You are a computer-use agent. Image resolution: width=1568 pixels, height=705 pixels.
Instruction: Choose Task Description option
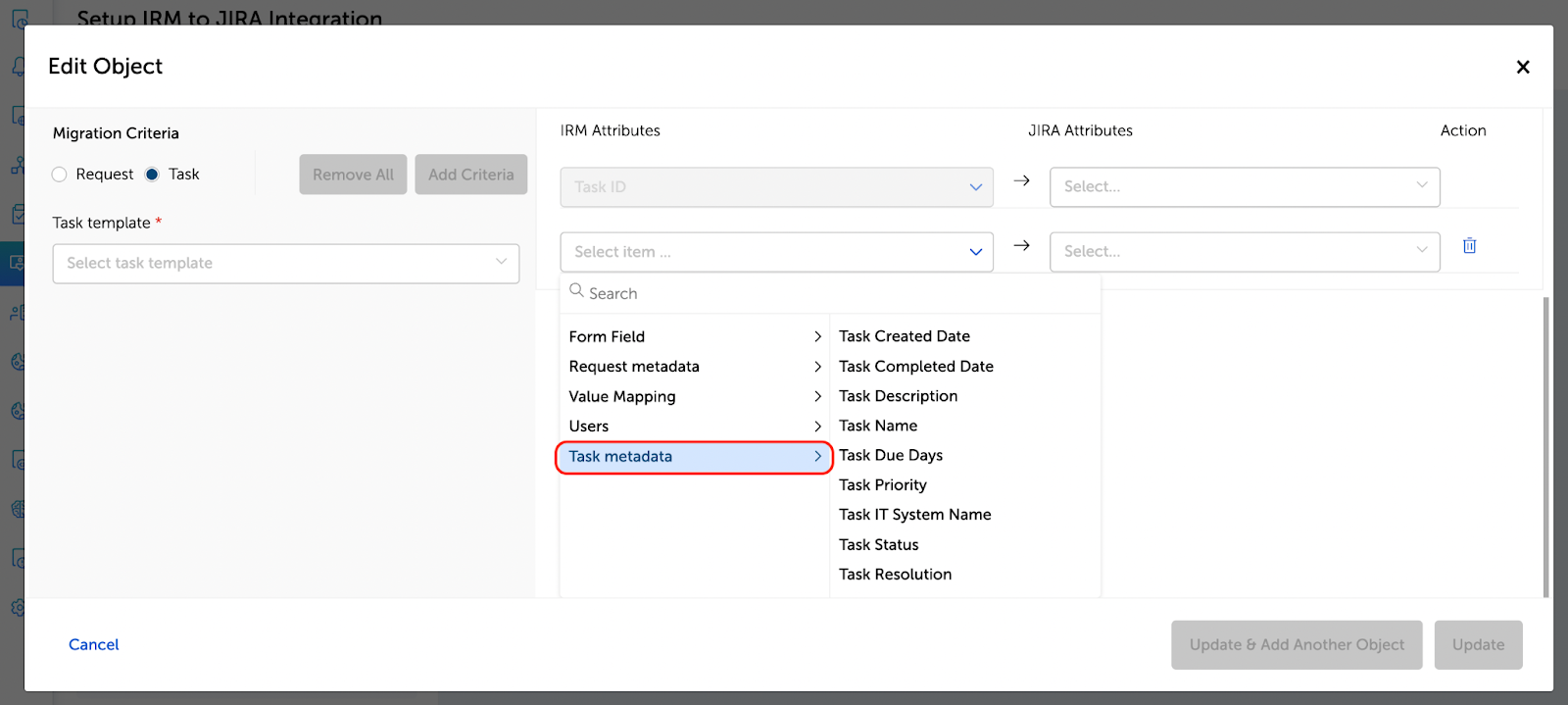[898, 396]
